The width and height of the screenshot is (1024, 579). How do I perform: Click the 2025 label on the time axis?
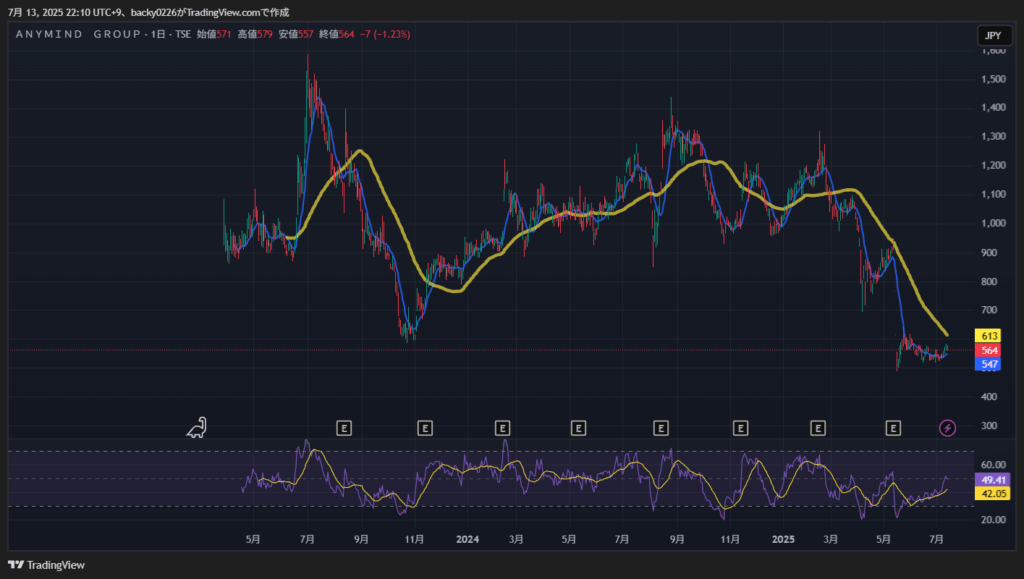pos(783,539)
